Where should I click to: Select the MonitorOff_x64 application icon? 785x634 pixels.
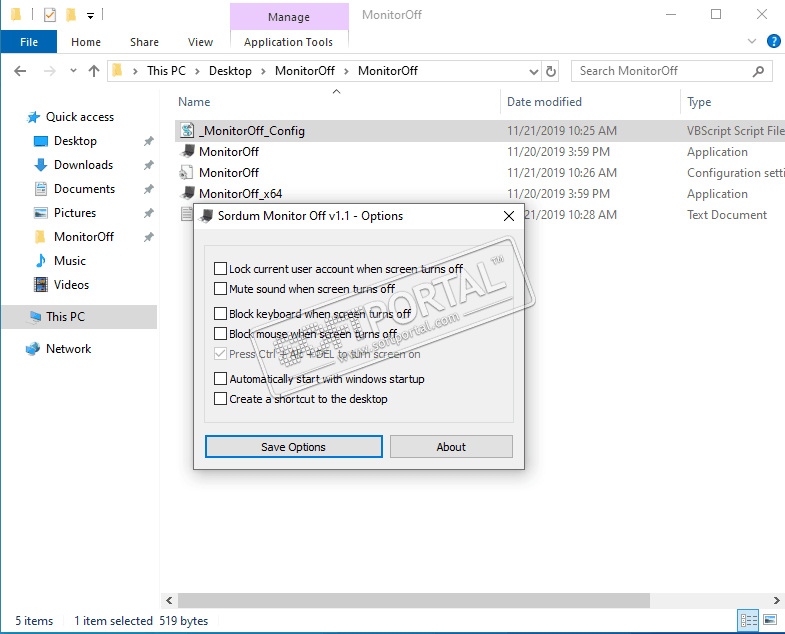click(188, 193)
